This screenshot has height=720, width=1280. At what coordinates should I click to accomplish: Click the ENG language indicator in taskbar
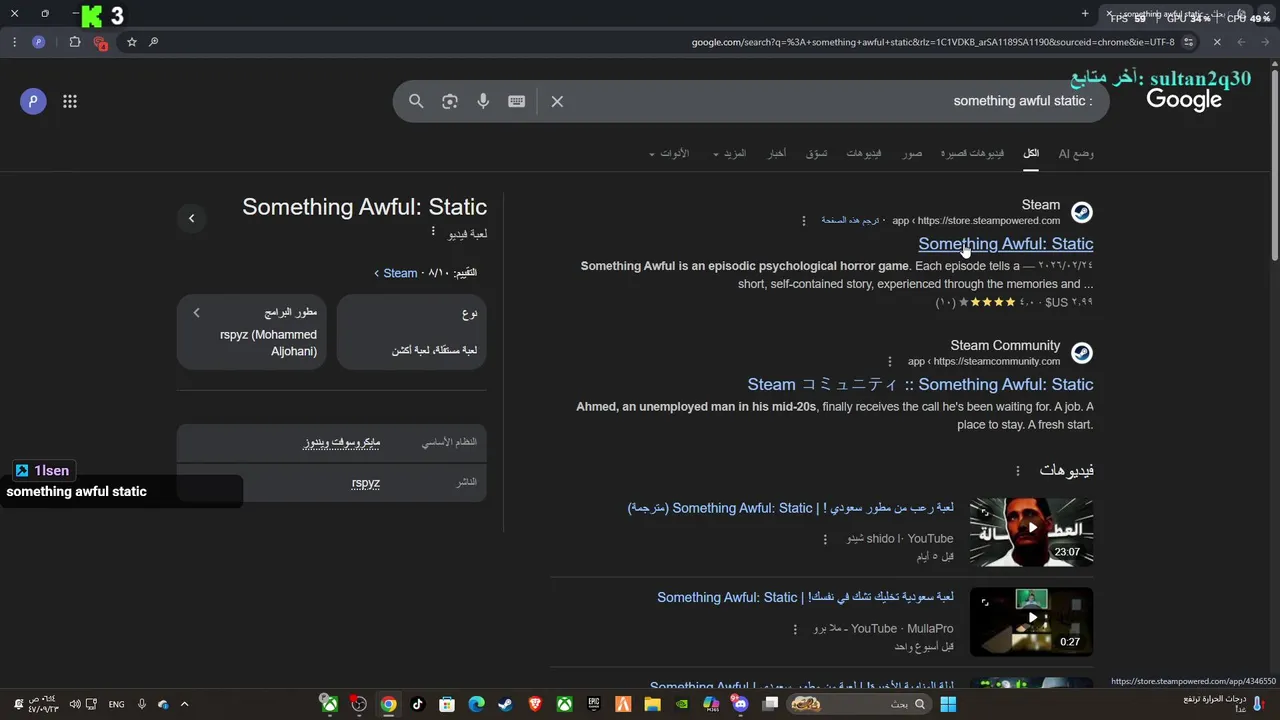coord(116,704)
